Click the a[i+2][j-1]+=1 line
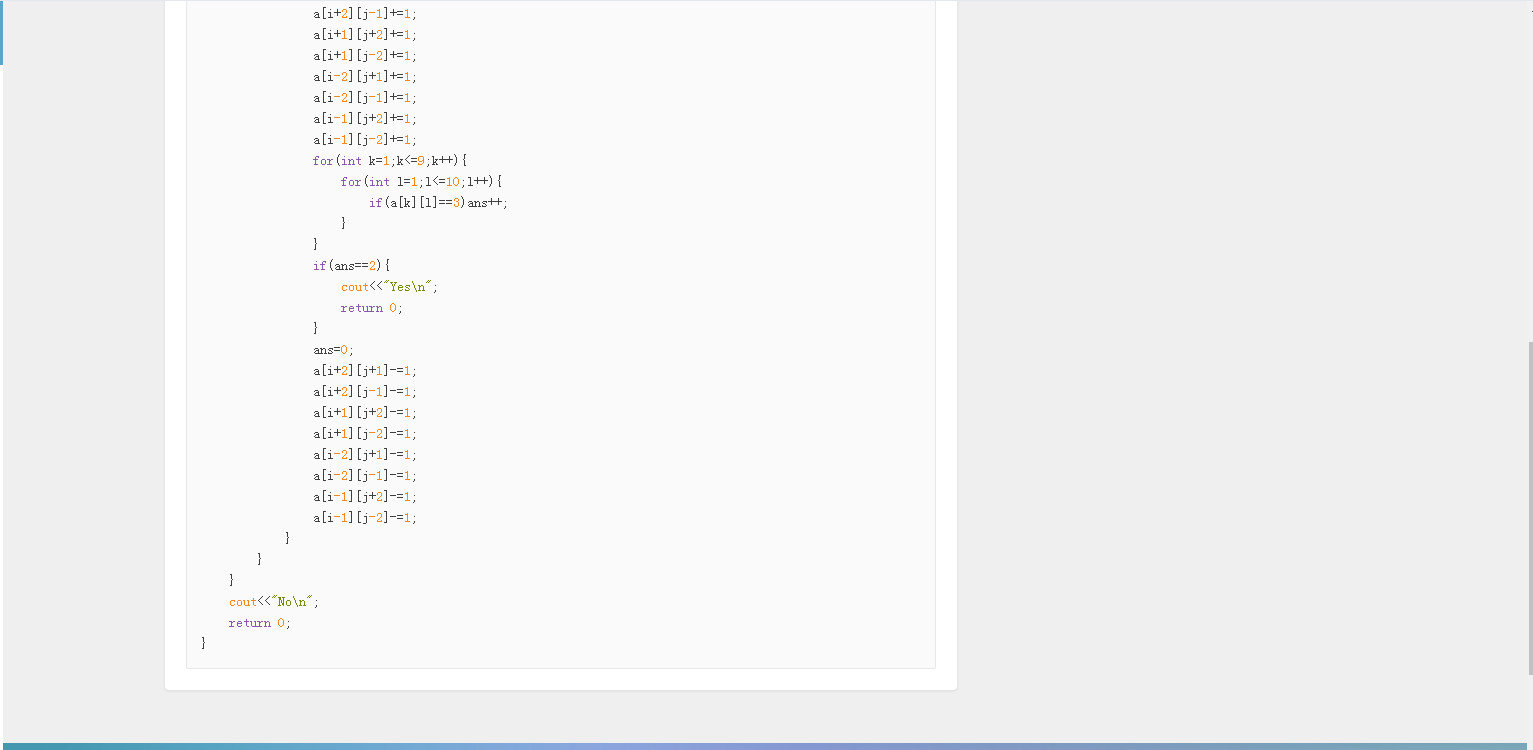 [x=365, y=14]
